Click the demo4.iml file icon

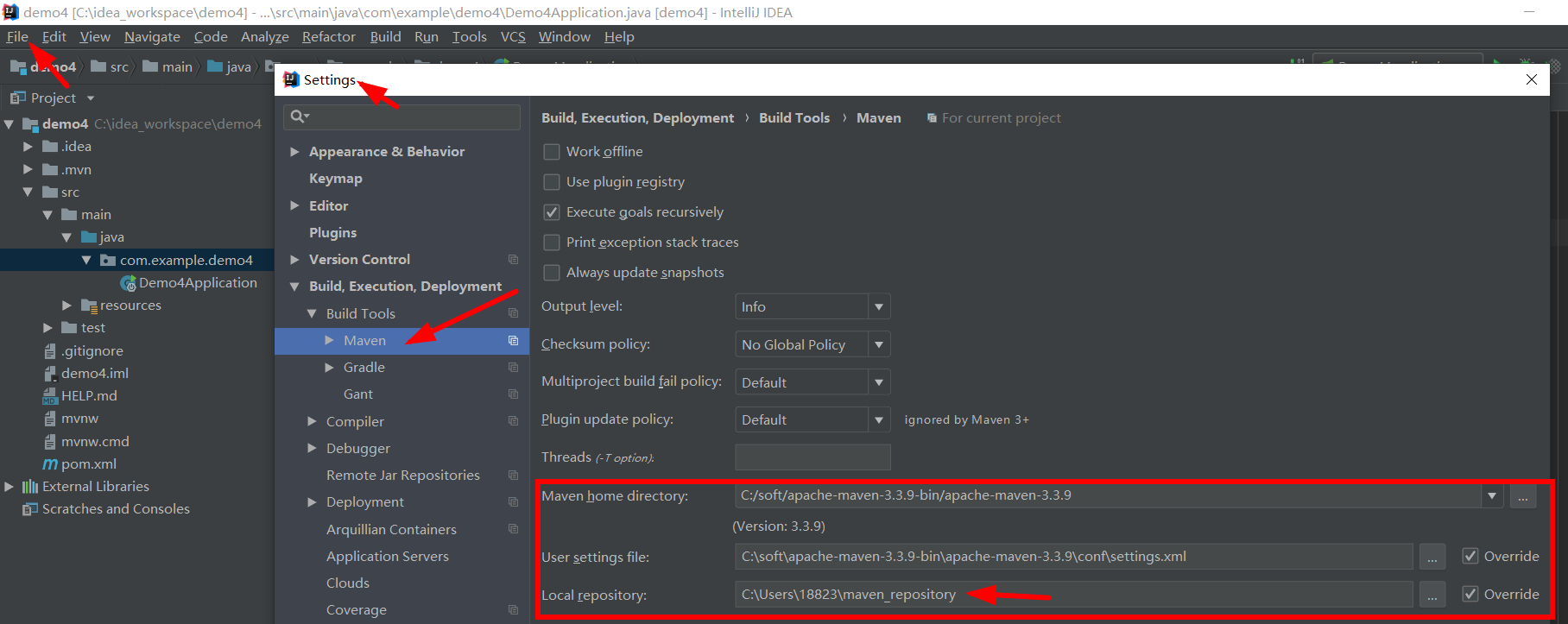click(x=50, y=373)
